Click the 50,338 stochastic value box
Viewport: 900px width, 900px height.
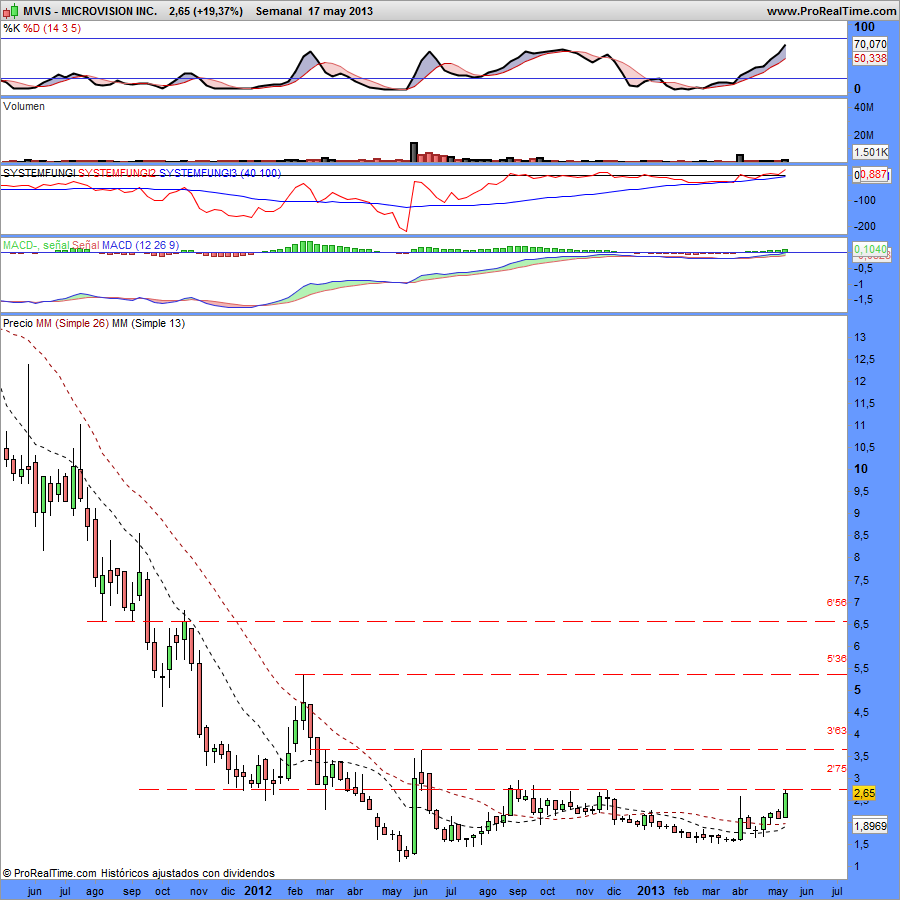click(x=870, y=58)
